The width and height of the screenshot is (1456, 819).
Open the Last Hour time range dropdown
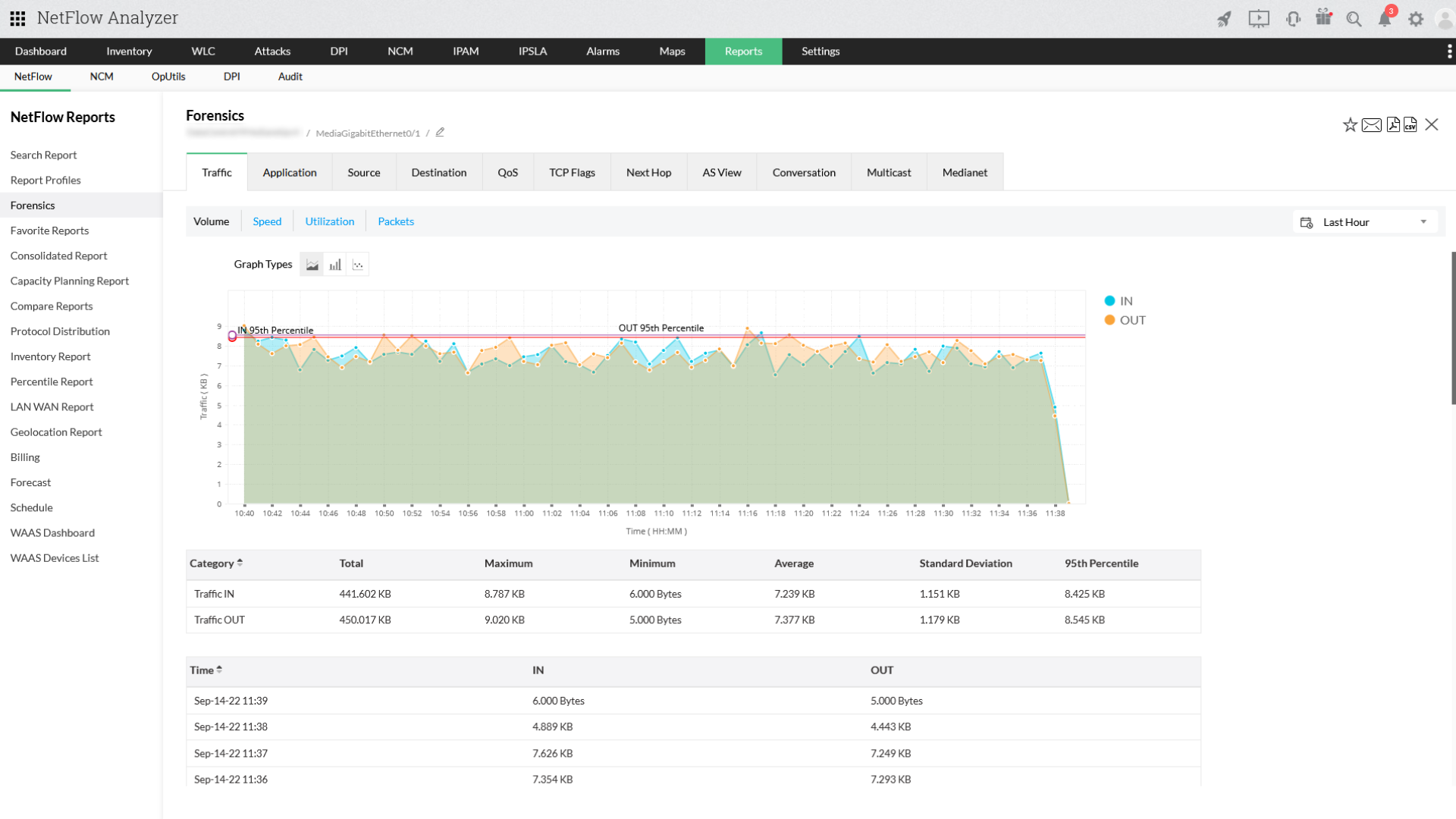click(x=1365, y=222)
